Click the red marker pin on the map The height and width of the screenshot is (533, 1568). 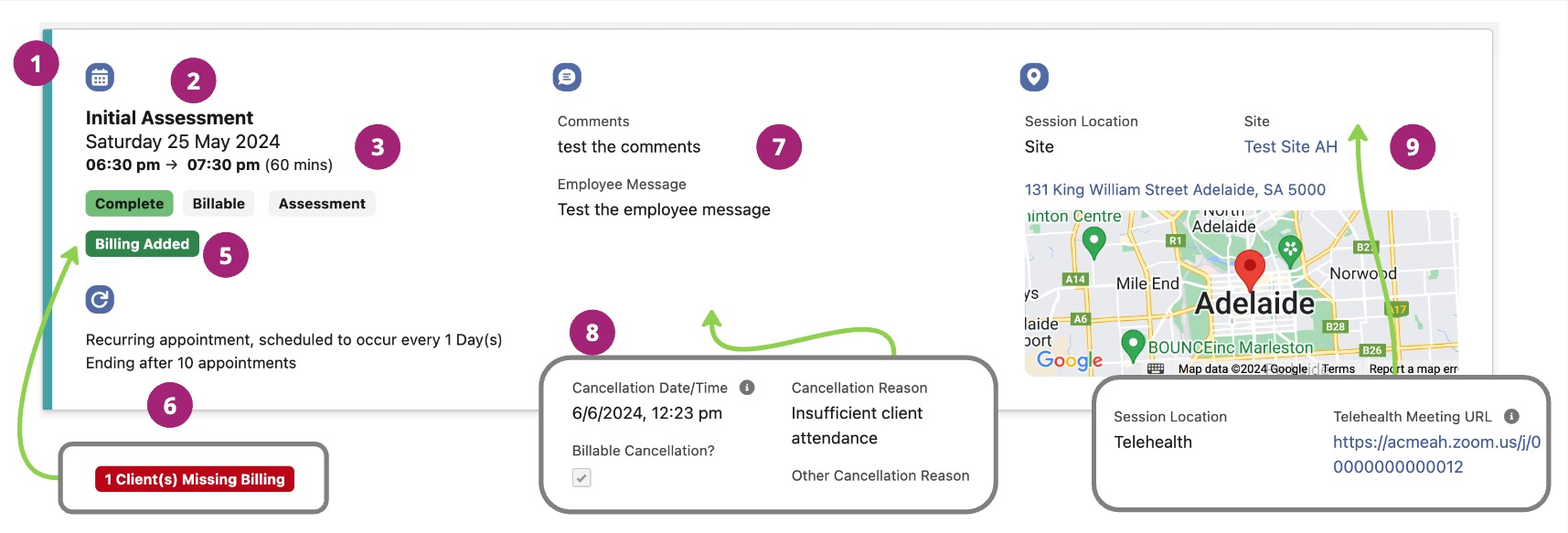point(1249,270)
